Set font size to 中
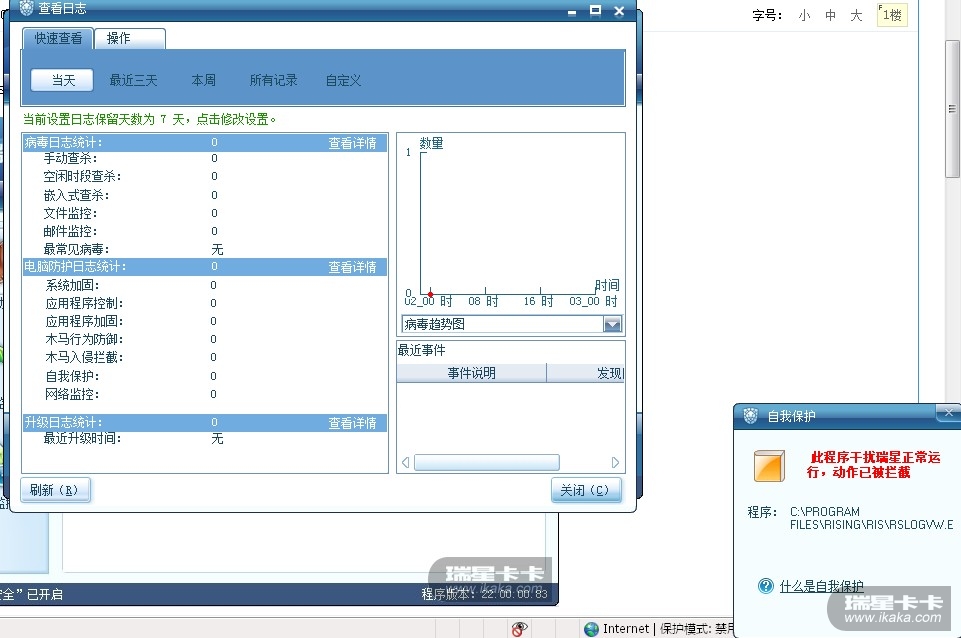This screenshot has width=961, height=638. tap(830, 16)
